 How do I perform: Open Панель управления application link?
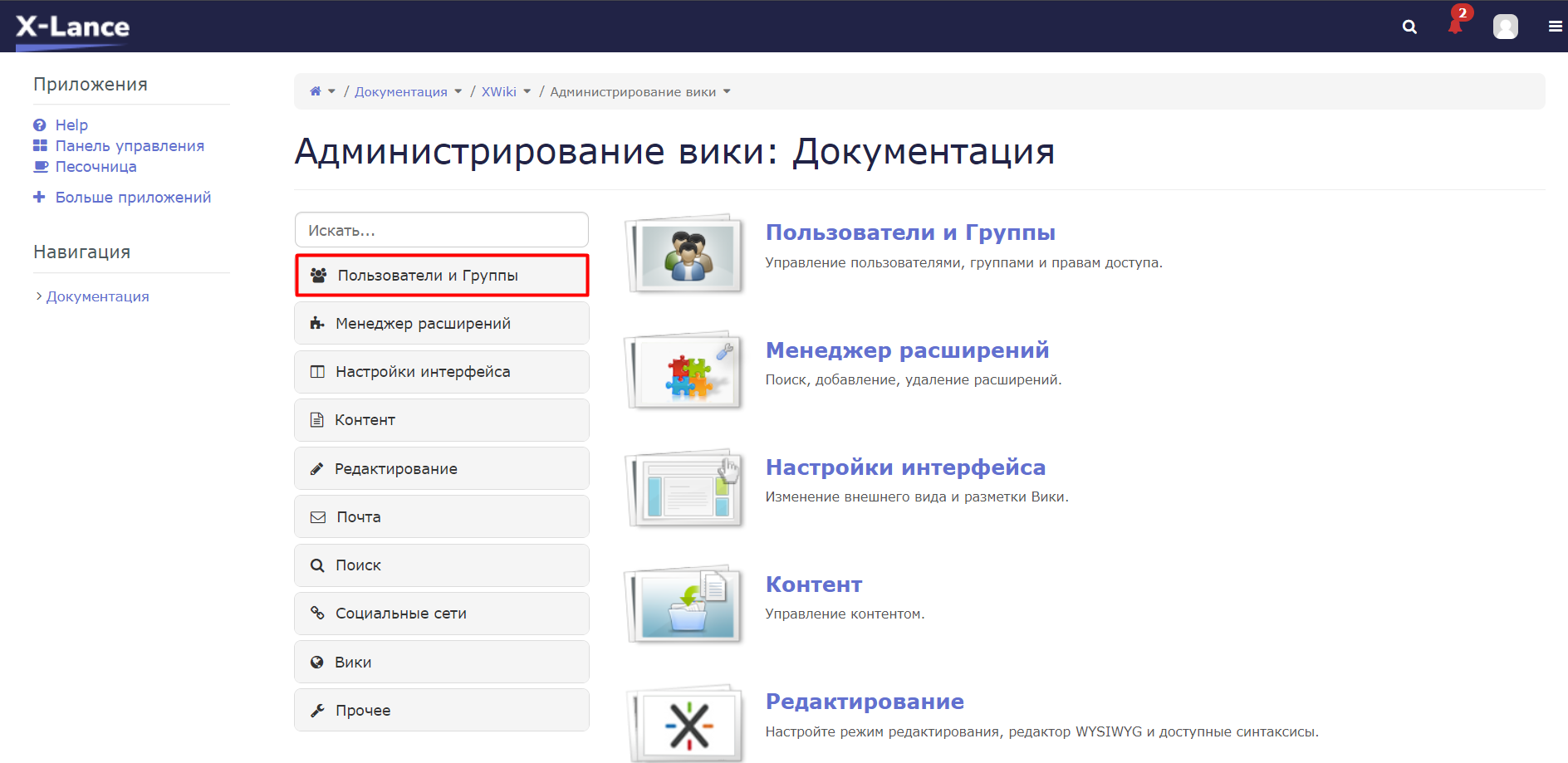pyautogui.click(x=130, y=145)
